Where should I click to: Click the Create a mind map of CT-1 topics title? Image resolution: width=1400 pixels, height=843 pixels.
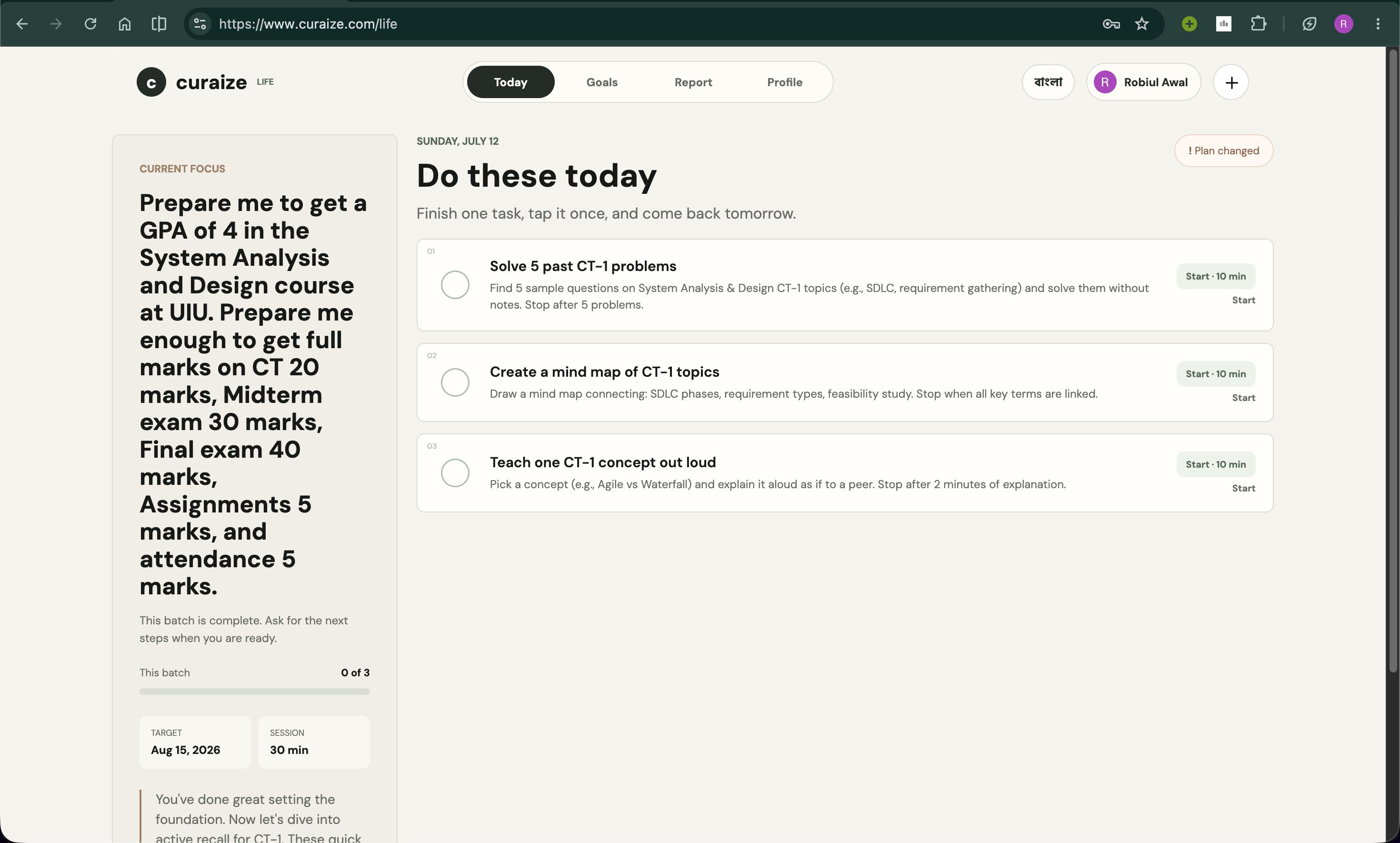604,371
